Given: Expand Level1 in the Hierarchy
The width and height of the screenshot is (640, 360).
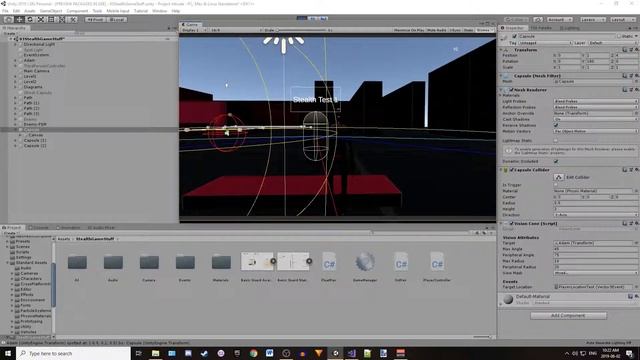Looking at the screenshot, I should (16, 76).
